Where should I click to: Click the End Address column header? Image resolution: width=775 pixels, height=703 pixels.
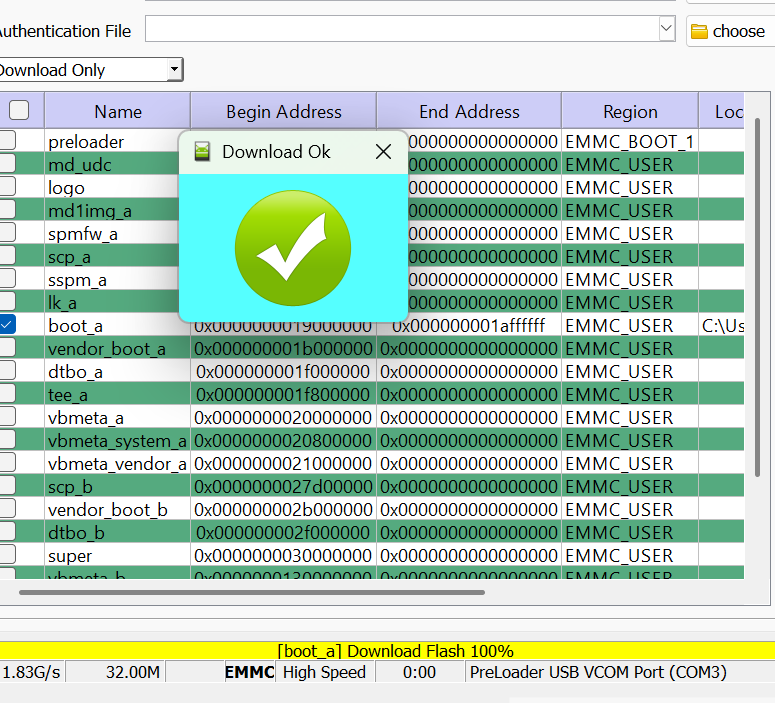tap(469, 112)
